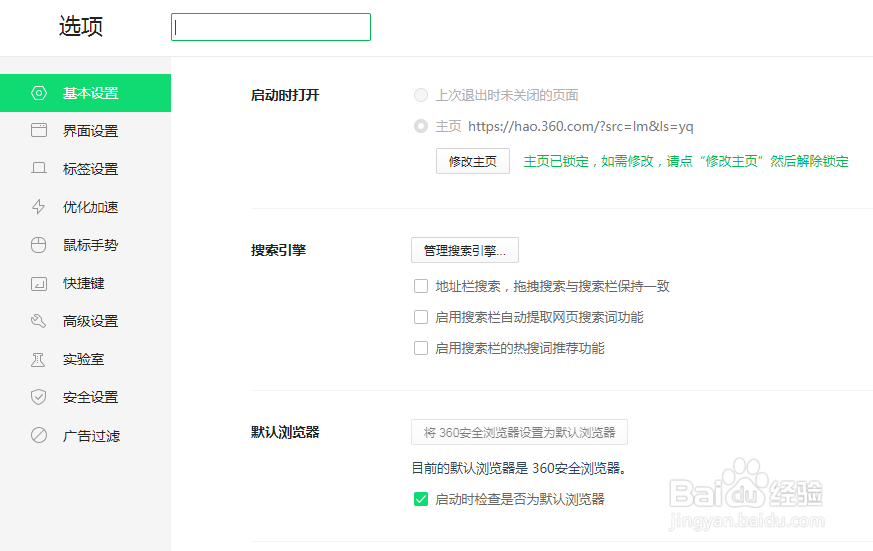Click the 界面设置 window icon

[x=39, y=130]
